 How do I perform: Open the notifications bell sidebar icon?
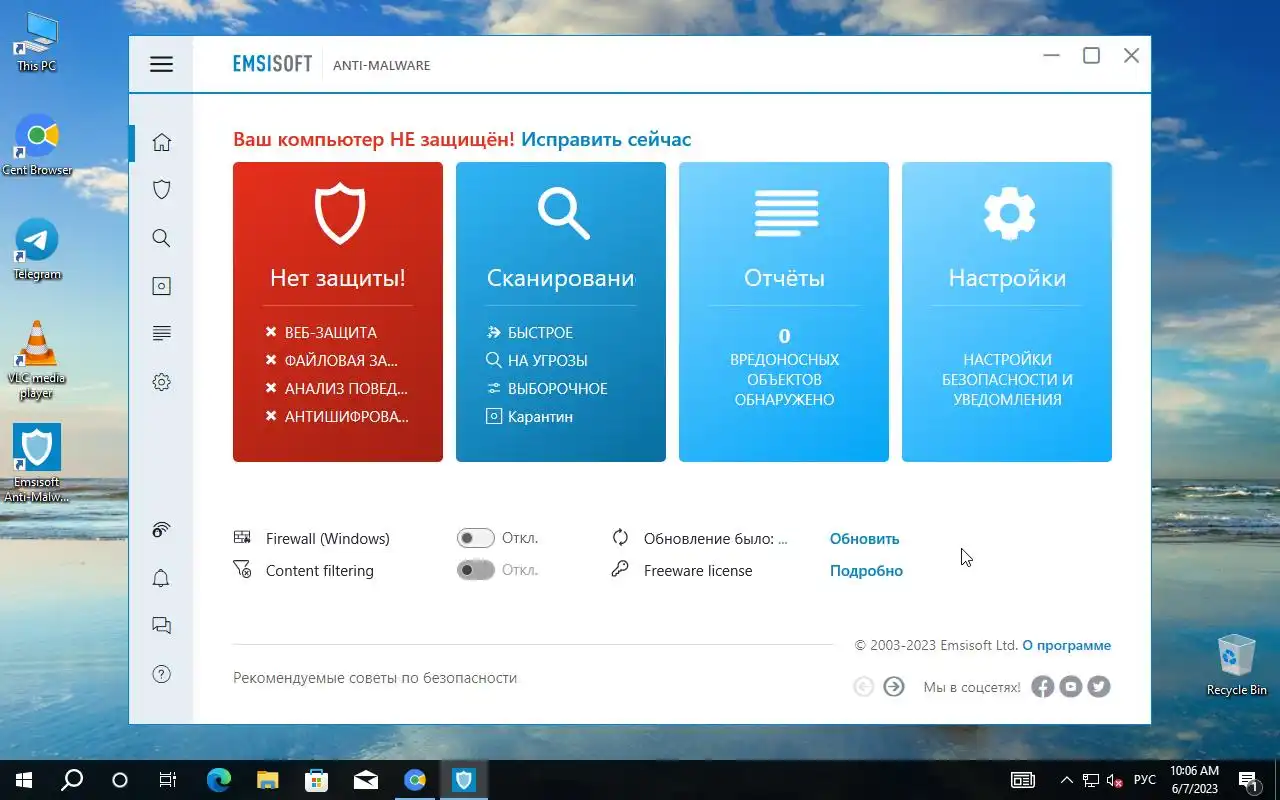161,578
